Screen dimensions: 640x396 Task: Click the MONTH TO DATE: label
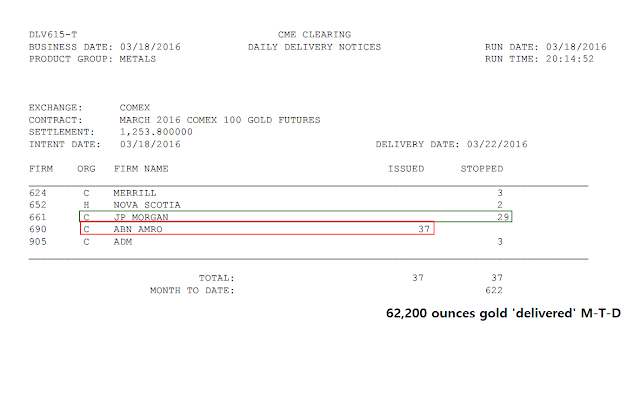pos(192,290)
